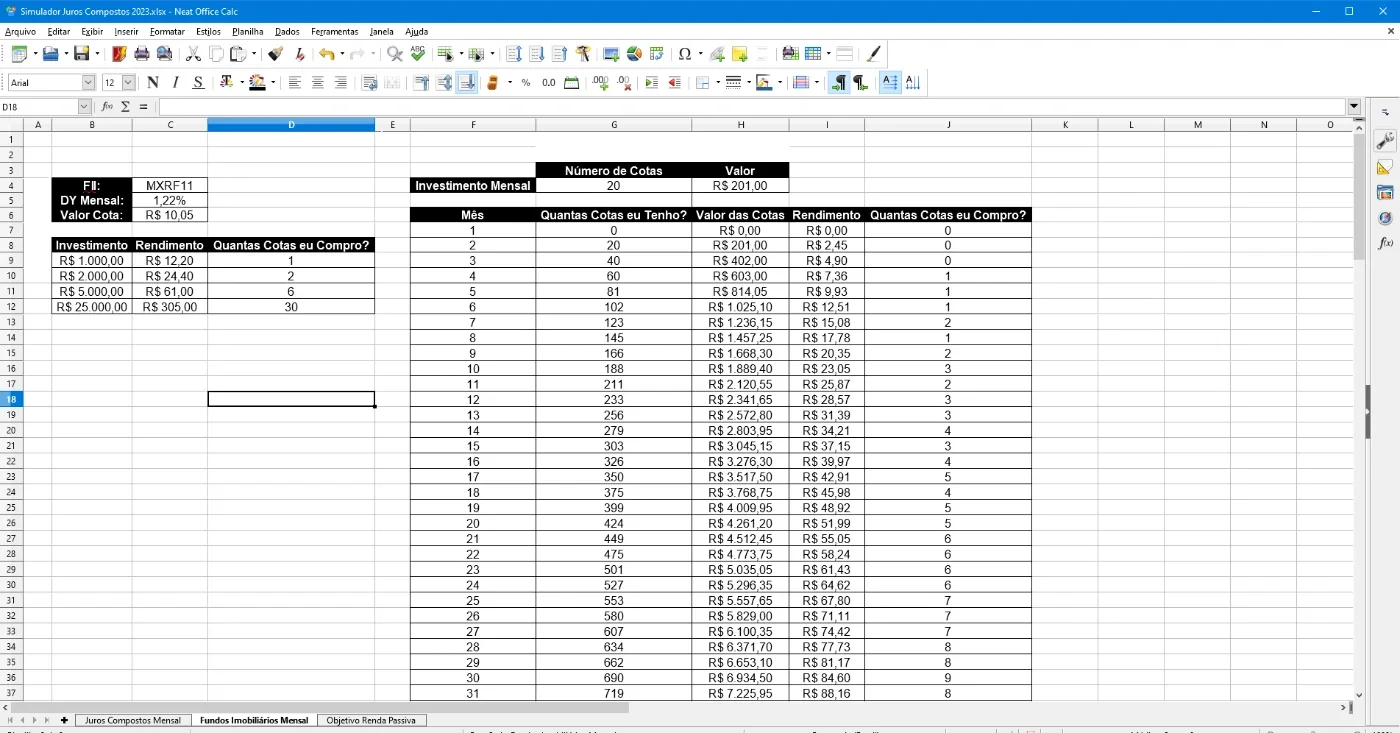
Task: Expand the Paste options dropdown arrow
Action: pos(254,54)
